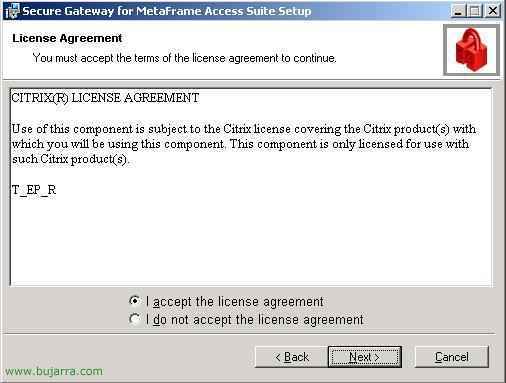This screenshot has width=506, height=383.
Task: Click the "Secure Gateway for MetaFrame Access Suite Setup" title
Action: pyautogui.click(x=167, y=11)
